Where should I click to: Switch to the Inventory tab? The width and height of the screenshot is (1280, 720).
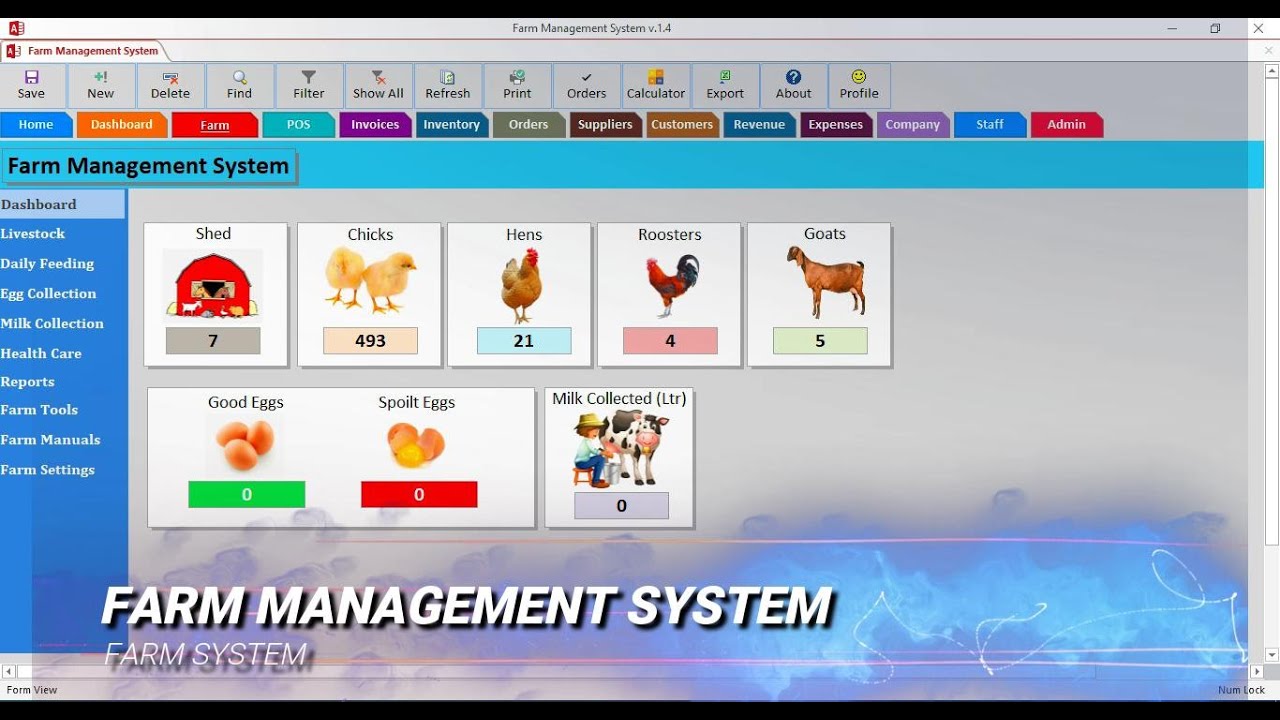[452, 125]
